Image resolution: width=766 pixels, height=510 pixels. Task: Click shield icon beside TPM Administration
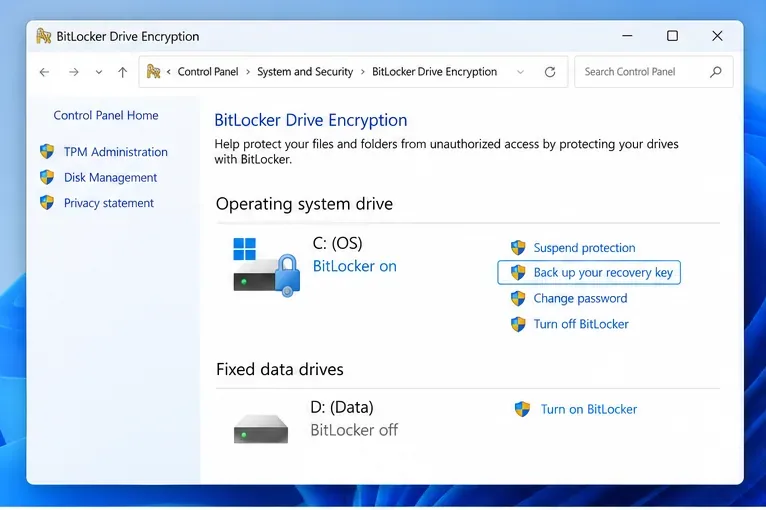pyautogui.click(x=47, y=151)
